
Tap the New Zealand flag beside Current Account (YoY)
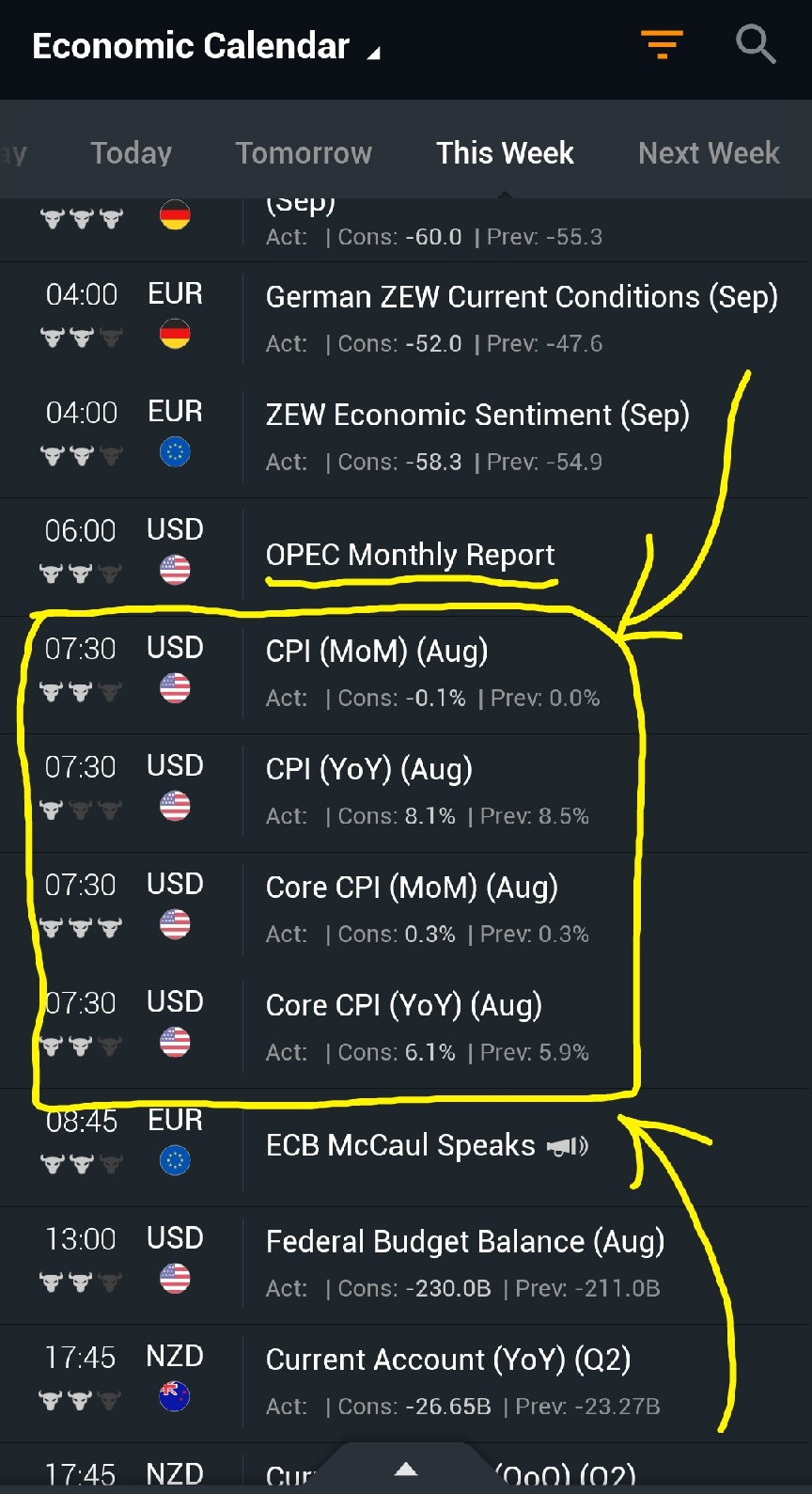tap(175, 1396)
